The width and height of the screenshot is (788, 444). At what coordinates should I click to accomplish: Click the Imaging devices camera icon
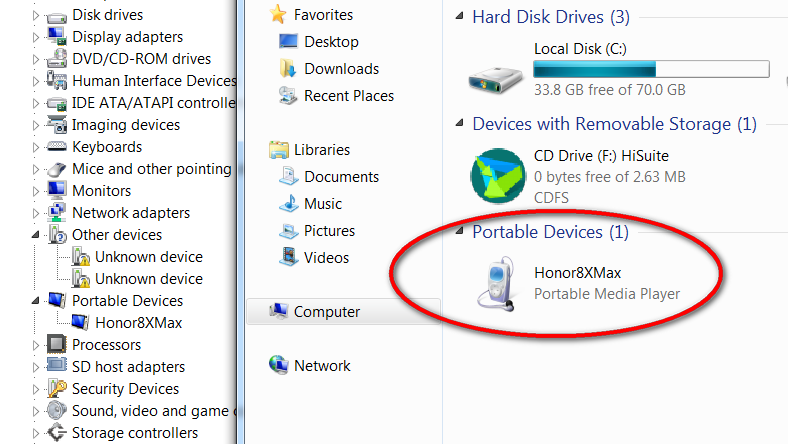point(56,125)
